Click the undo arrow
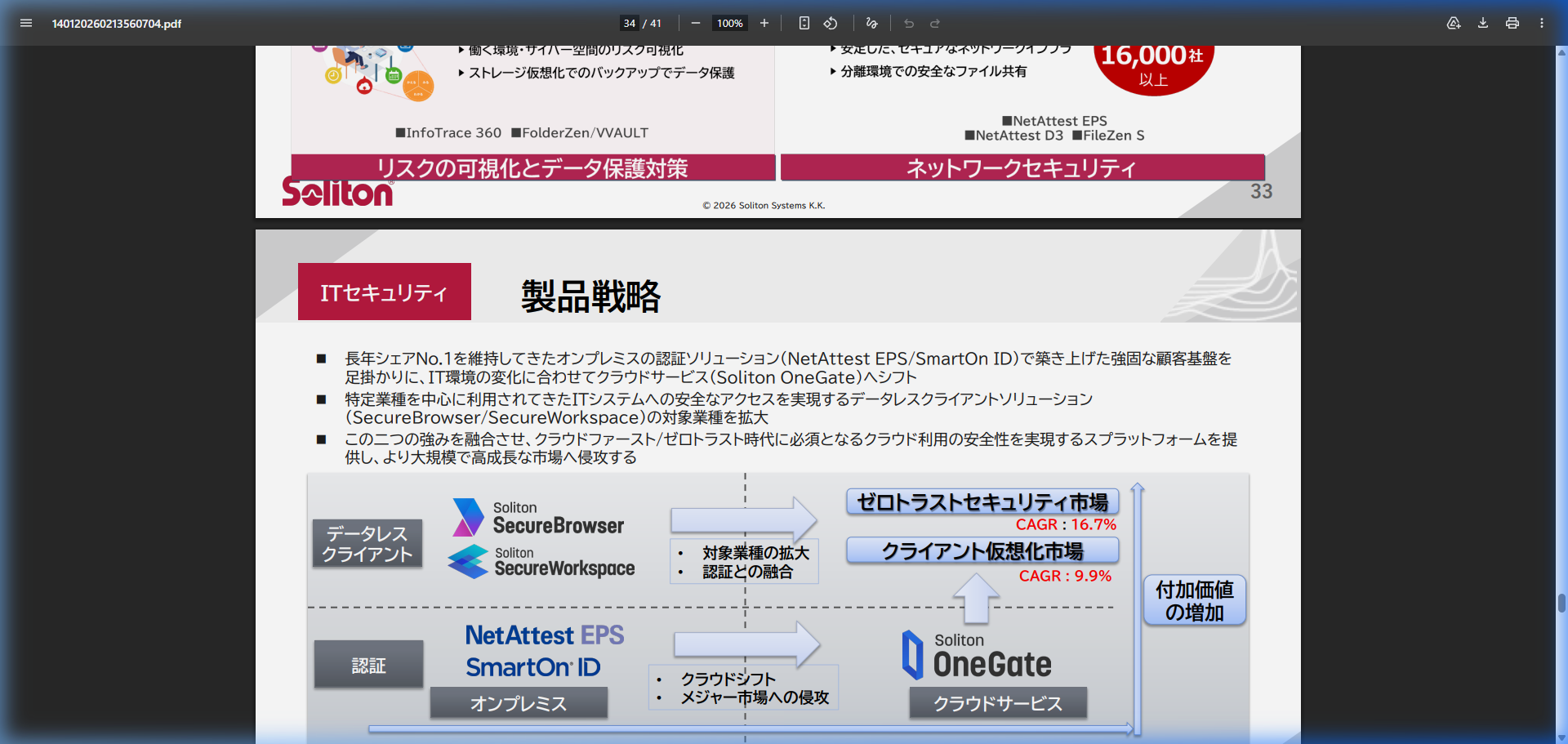Image resolution: width=1568 pixels, height=744 pixels. tap(909, 23)
